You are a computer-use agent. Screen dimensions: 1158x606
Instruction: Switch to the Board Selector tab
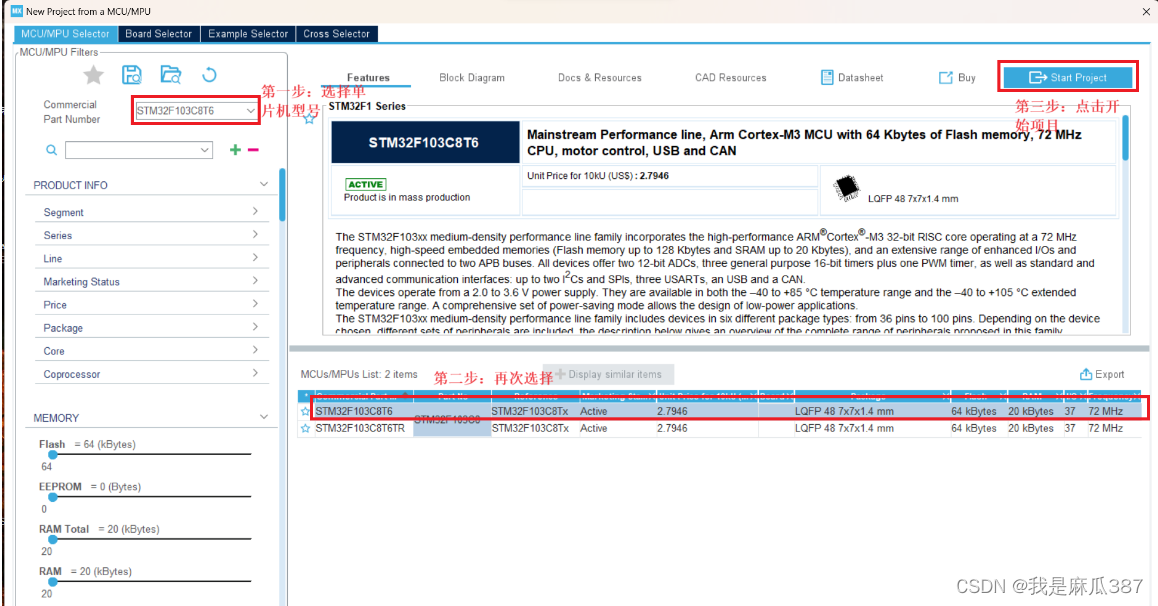click(159, 34)
